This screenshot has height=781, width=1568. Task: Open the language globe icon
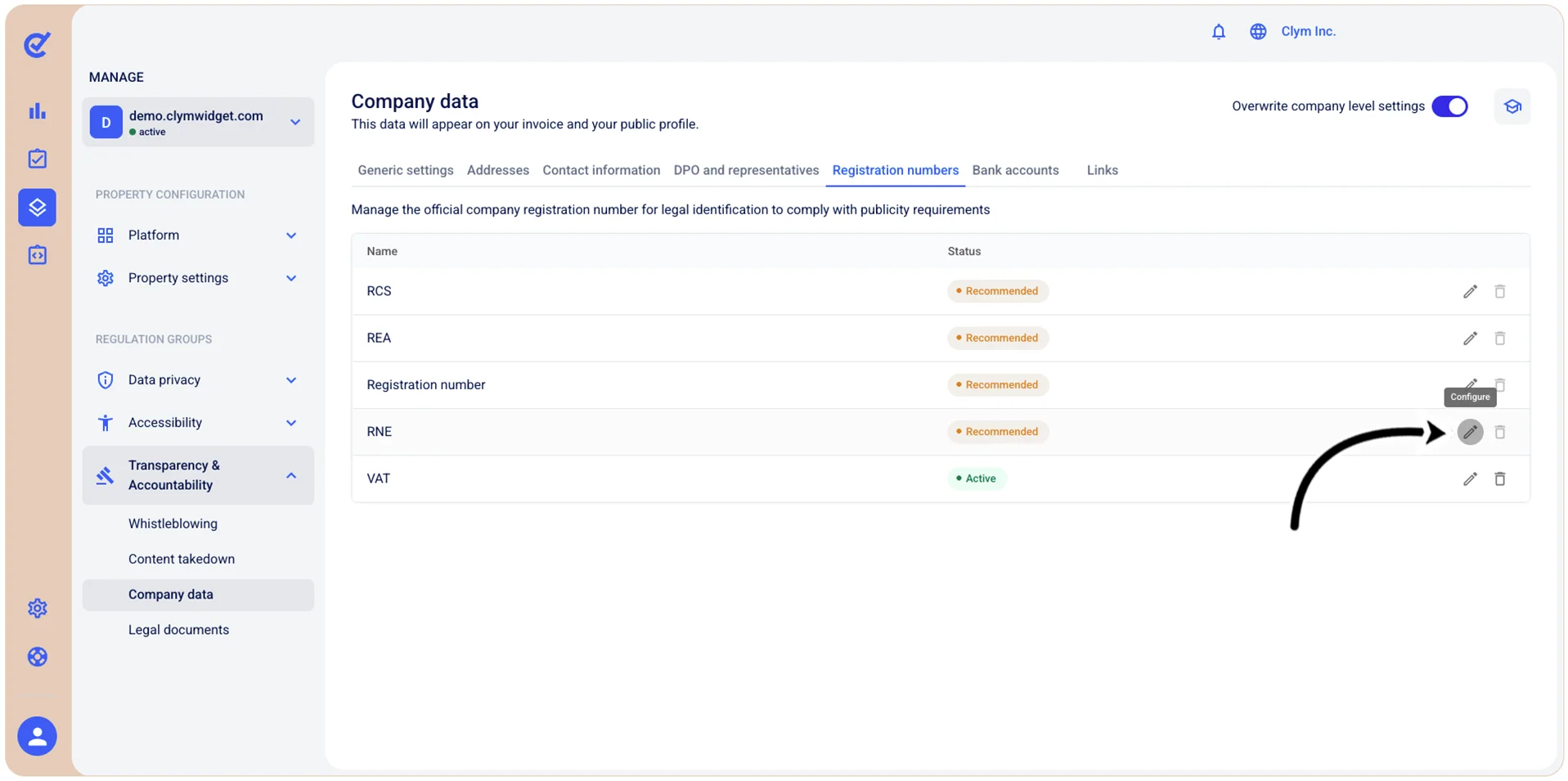coord(1257,31)
